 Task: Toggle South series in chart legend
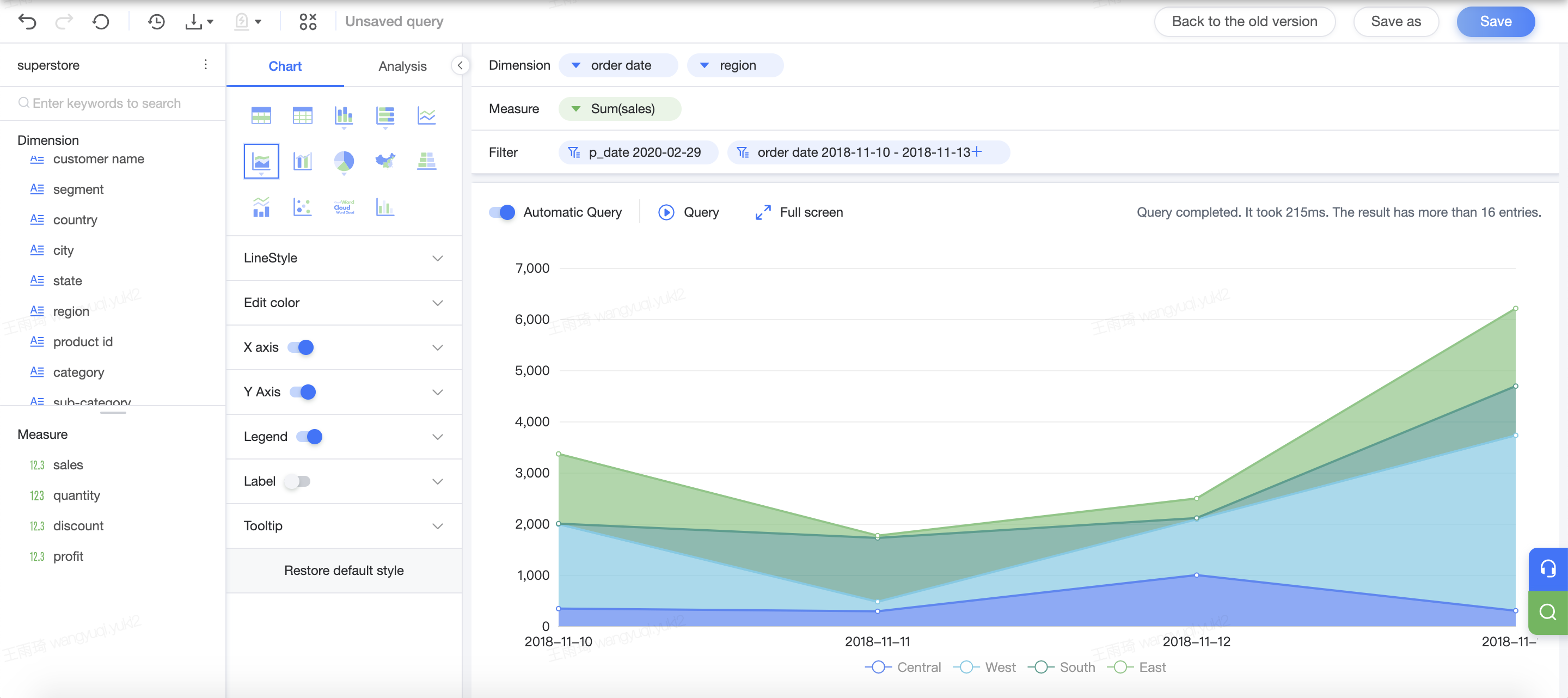coord(1061,667)
